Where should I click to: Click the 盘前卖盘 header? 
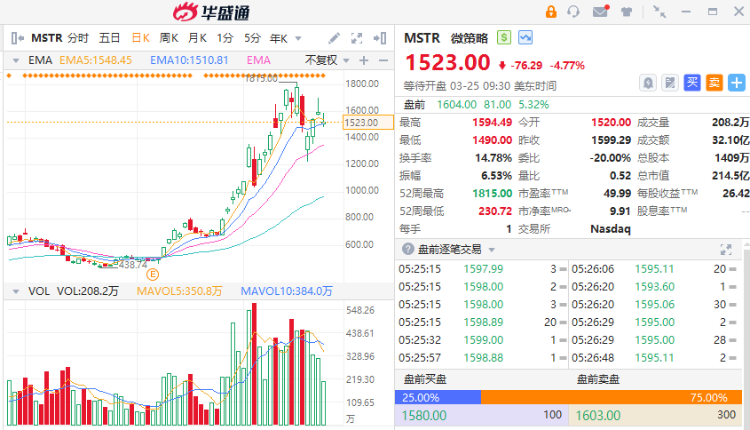tap(598, 379)
